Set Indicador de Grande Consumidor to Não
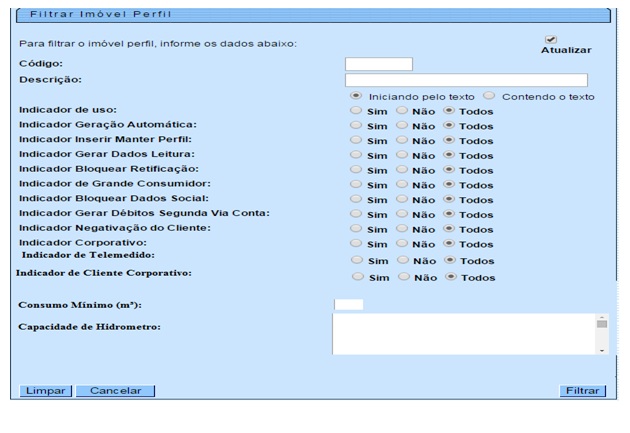630x433 pixels. [x=402, y=185]
